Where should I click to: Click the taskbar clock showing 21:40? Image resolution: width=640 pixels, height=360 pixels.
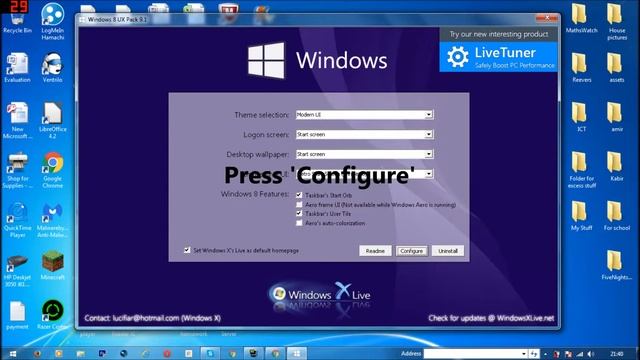click(x=617, y=354)
